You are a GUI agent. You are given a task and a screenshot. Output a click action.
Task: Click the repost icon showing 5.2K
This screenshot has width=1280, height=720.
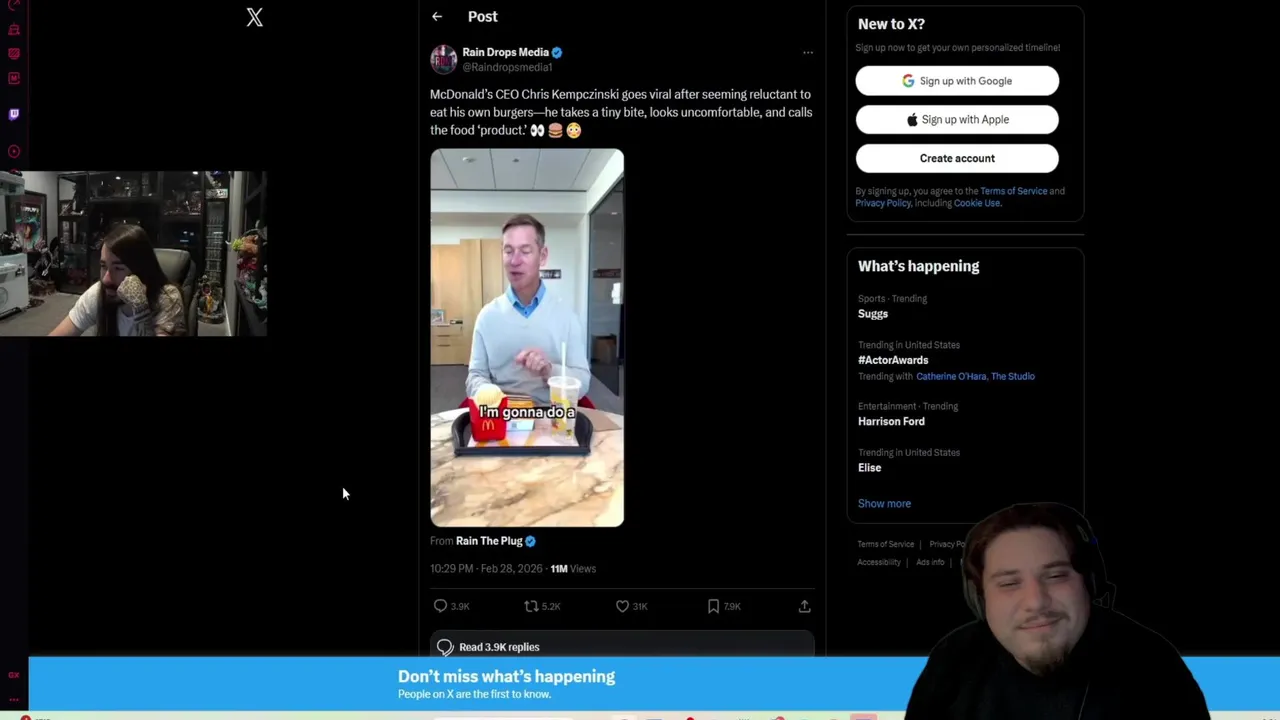[531, 606]
